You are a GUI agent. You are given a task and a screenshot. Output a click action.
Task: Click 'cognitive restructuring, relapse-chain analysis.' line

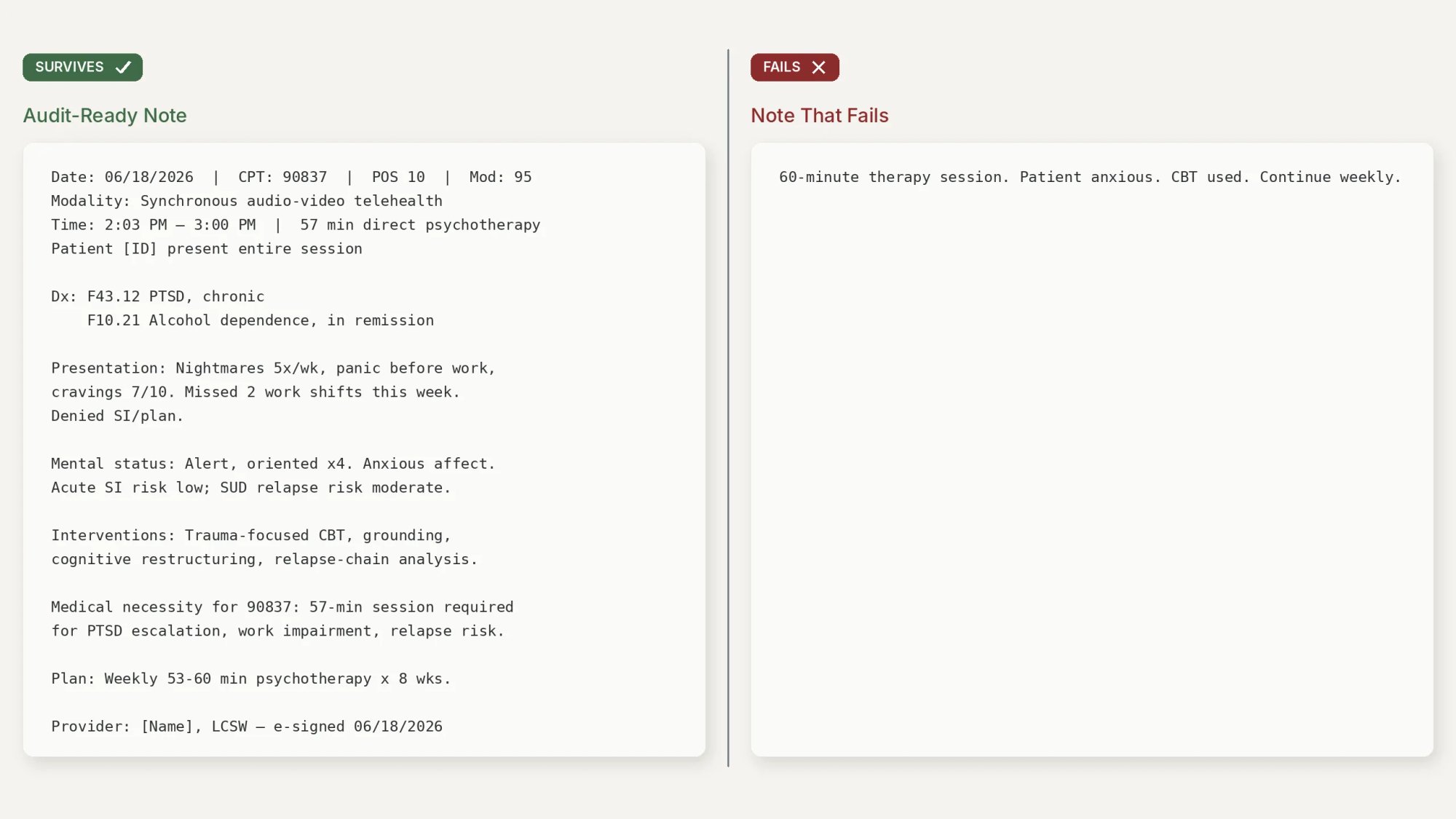(264, 559)
